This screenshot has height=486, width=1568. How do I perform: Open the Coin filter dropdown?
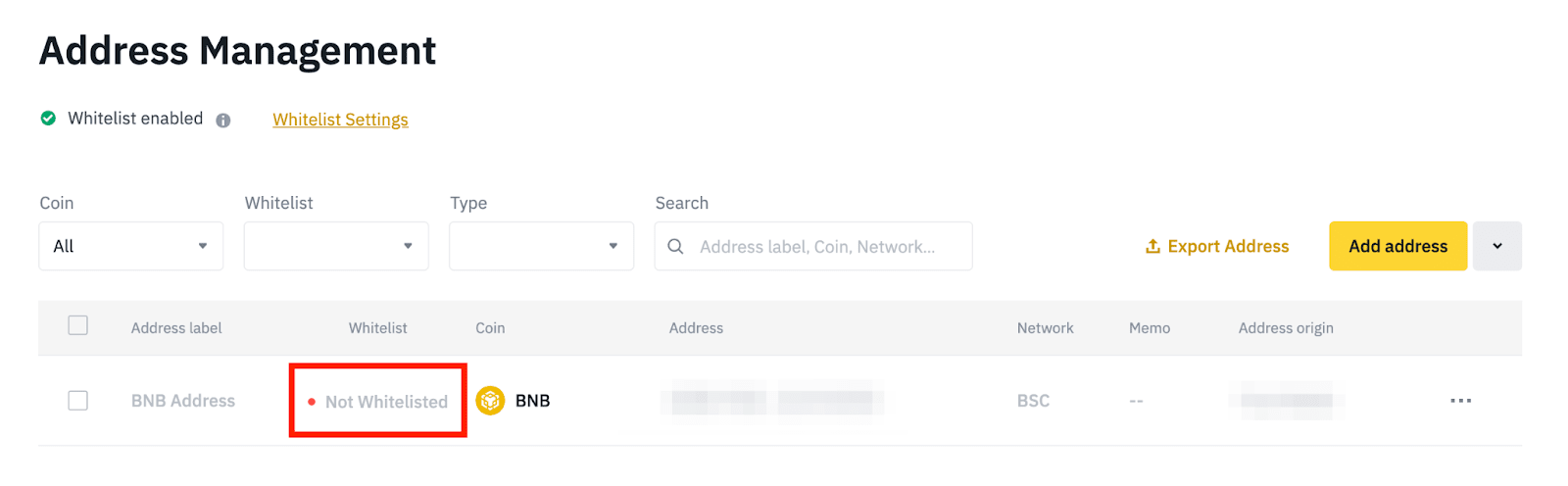click(131, 246)
